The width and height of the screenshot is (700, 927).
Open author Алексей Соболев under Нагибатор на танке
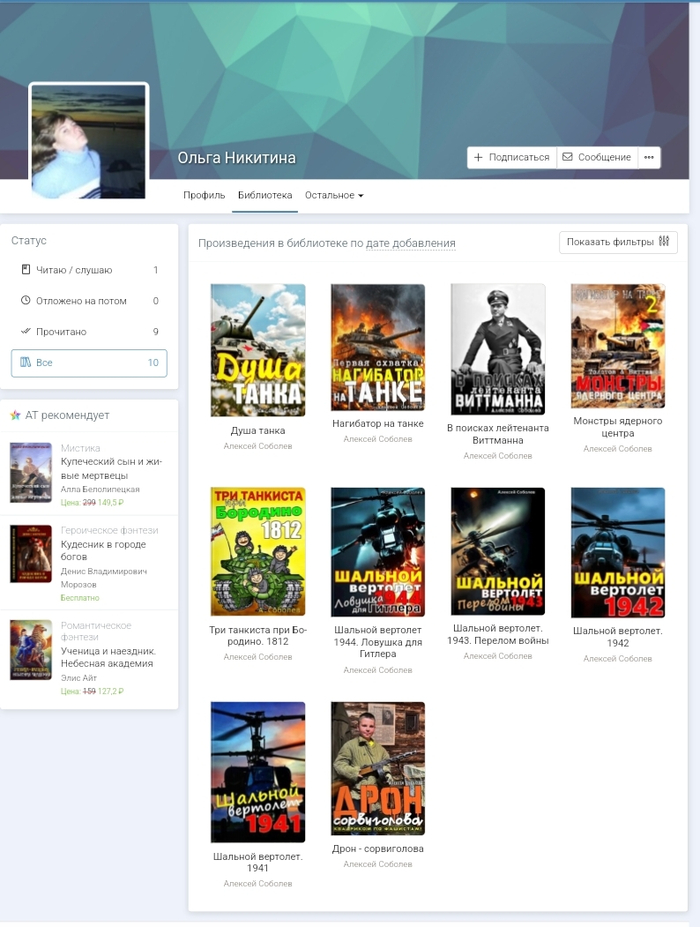[x=378, y=439]
